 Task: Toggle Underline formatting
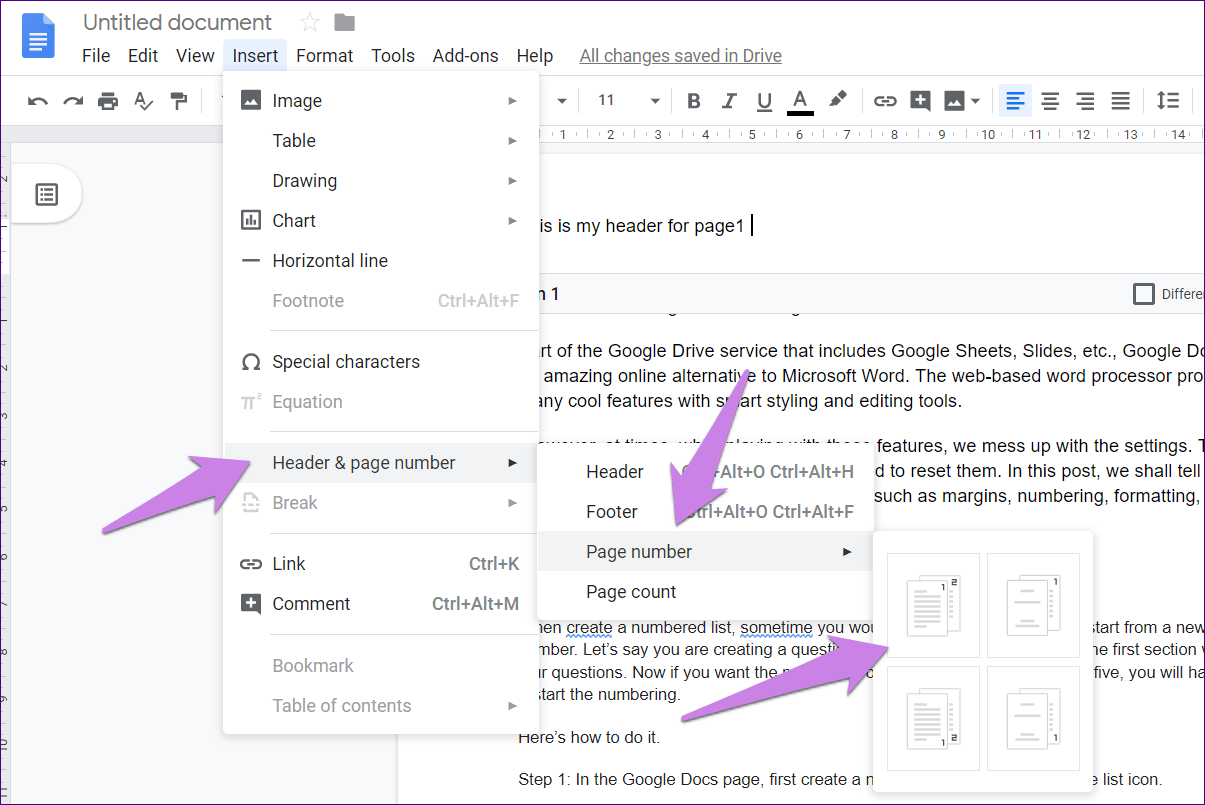click(x=765, y=100)
